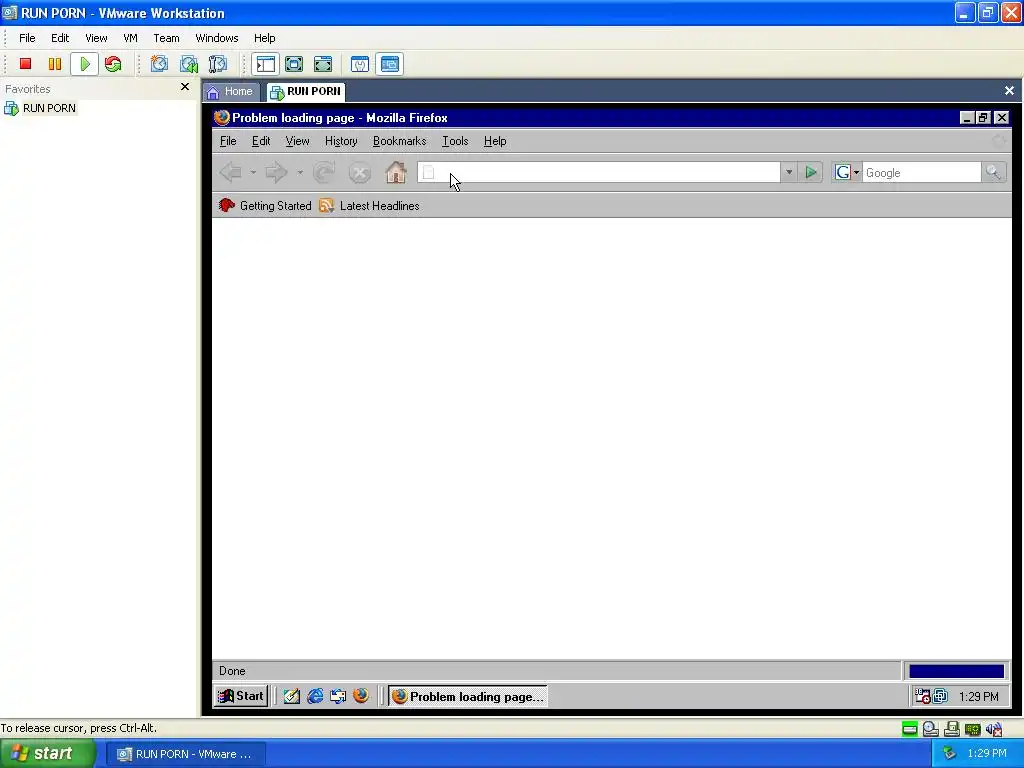1024x768 pixels.
Task: Click the search magnifier button in Firefox
Action: 993,172
